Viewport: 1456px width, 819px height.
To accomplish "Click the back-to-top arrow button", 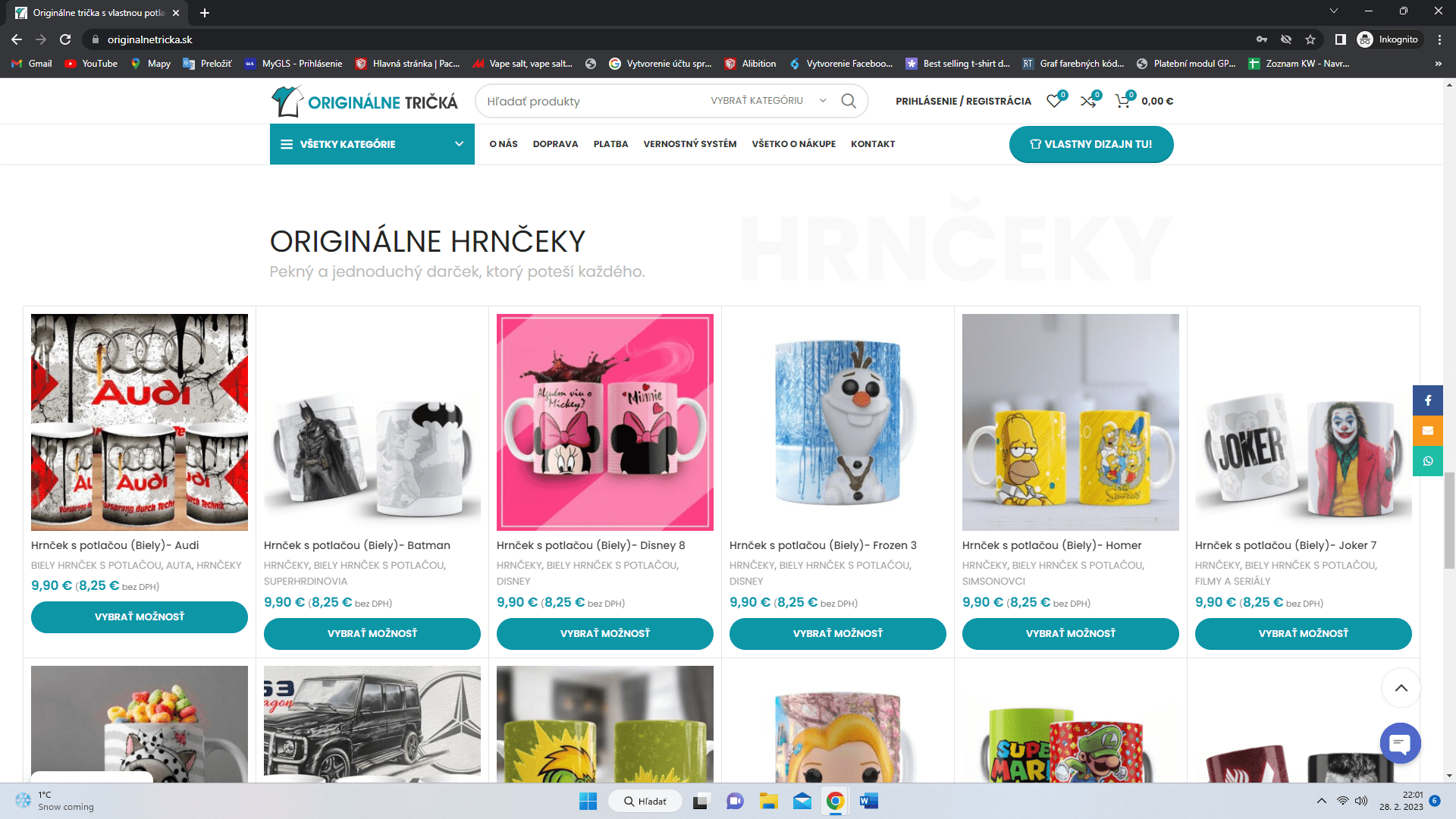I will (1401, 688).
